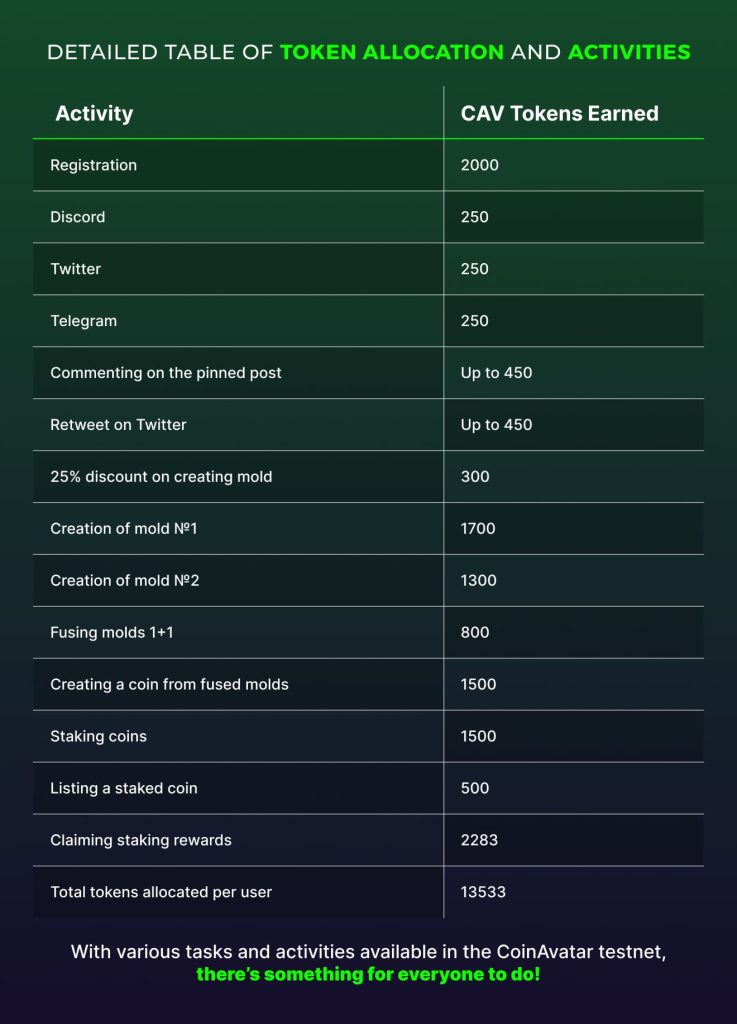This screenshot has width=737, height=1024.
Task: Select the 'CAV Tokens Earned' column header
Action: (559, 114)
